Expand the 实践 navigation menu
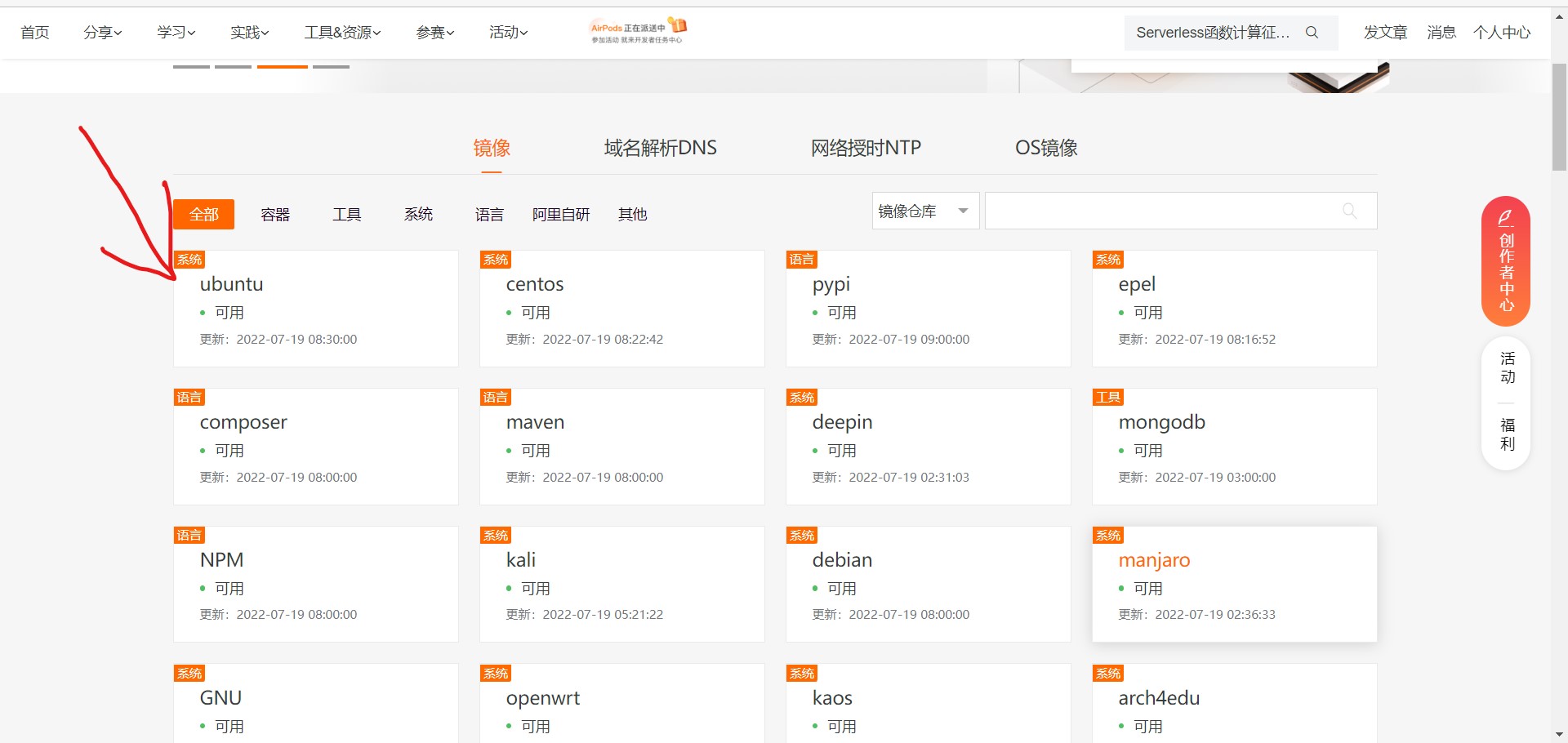 click(x=250, y=33)
